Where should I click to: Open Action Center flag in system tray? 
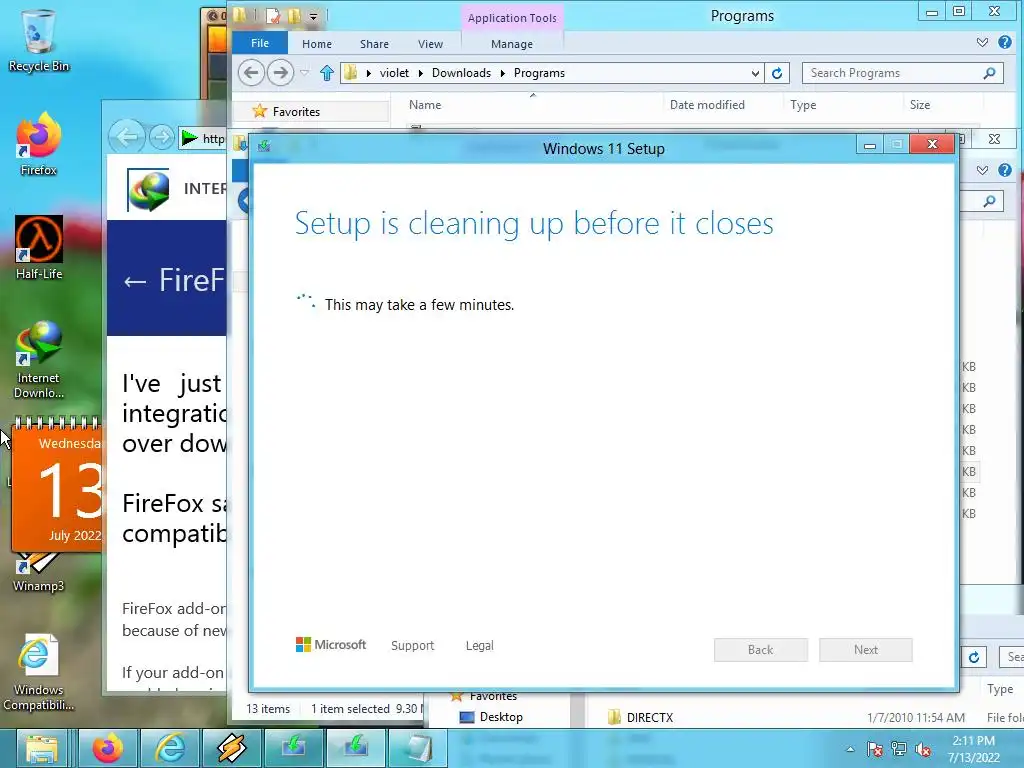click(x=874, y=749)
